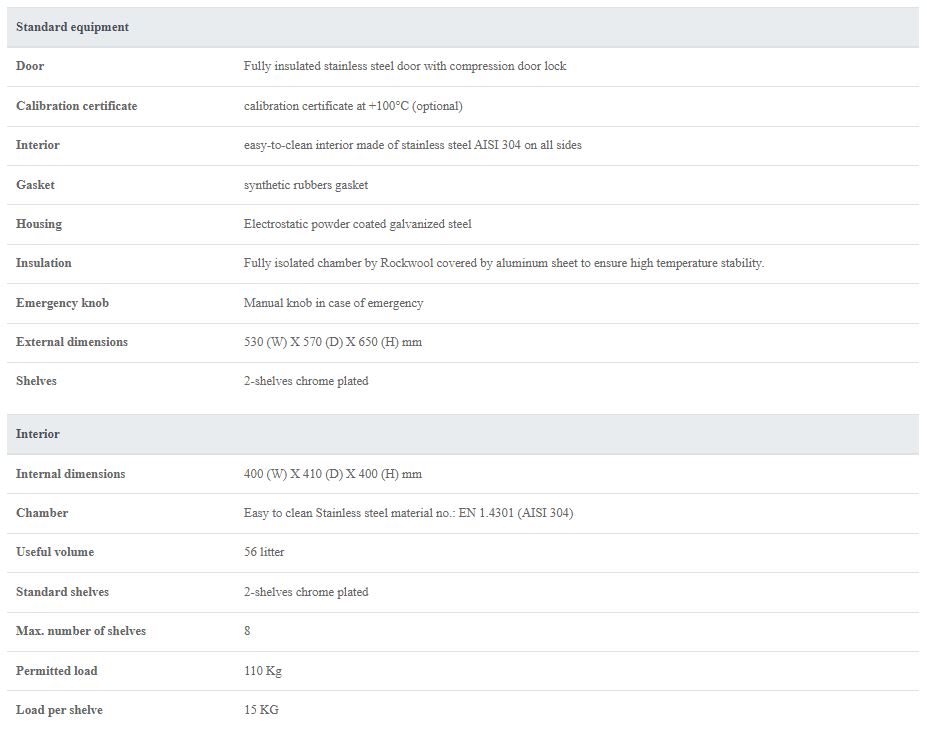Select the Useful volume 56 litter value
This screenshot has width=927, height=739.
tap(264, 552)
